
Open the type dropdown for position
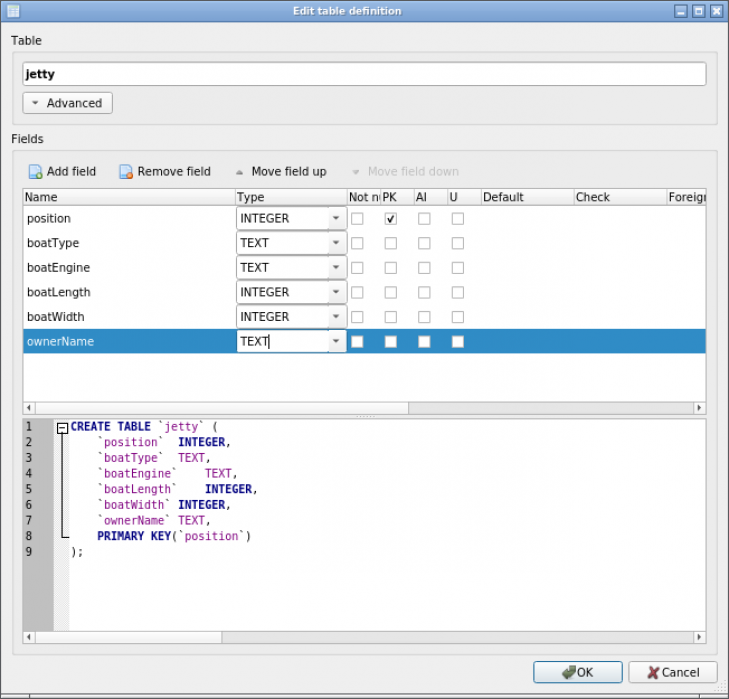[336, 219]
